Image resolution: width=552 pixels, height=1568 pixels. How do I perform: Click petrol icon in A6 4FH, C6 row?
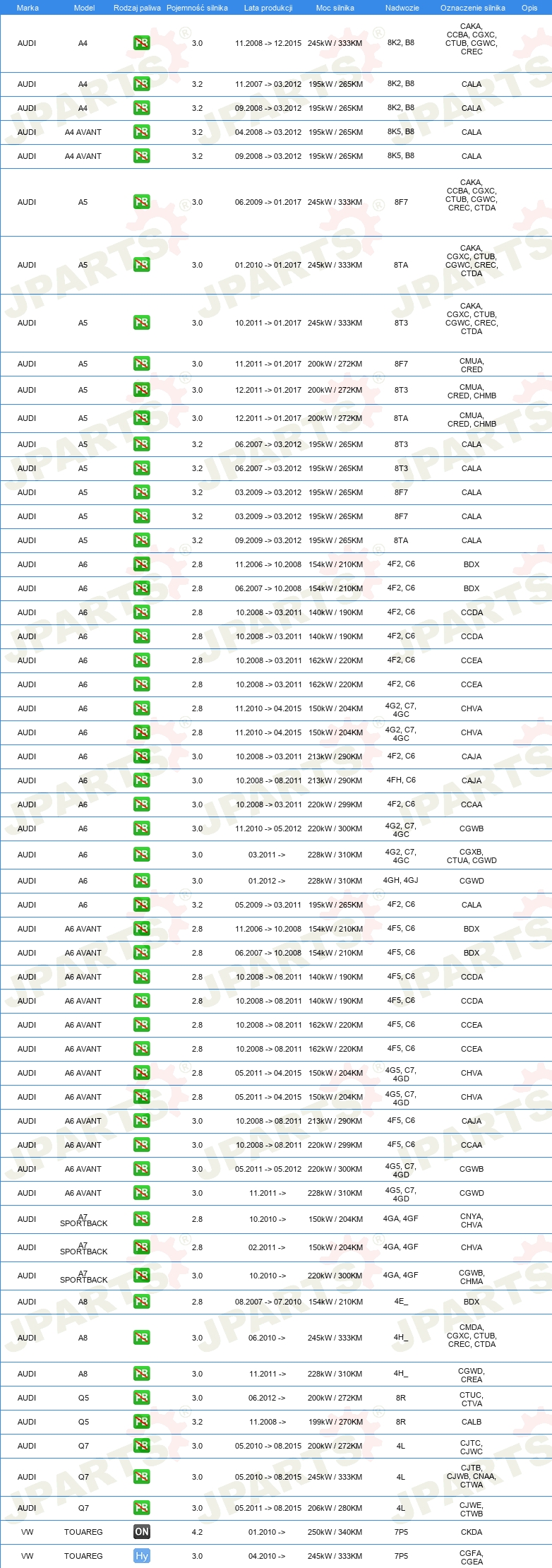point(142,780)
